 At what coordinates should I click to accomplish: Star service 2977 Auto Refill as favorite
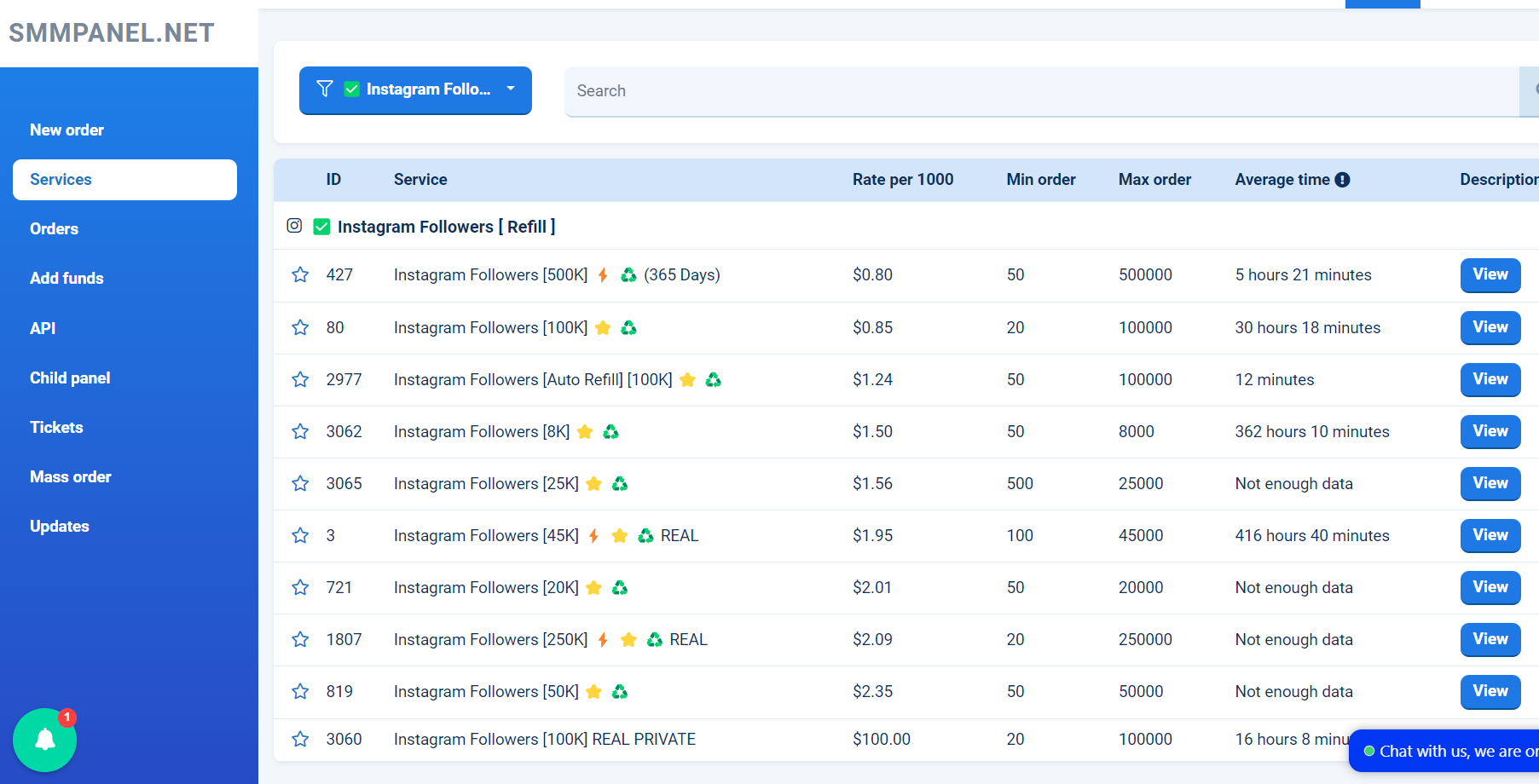pyautogui.click(x=300, y=379)
